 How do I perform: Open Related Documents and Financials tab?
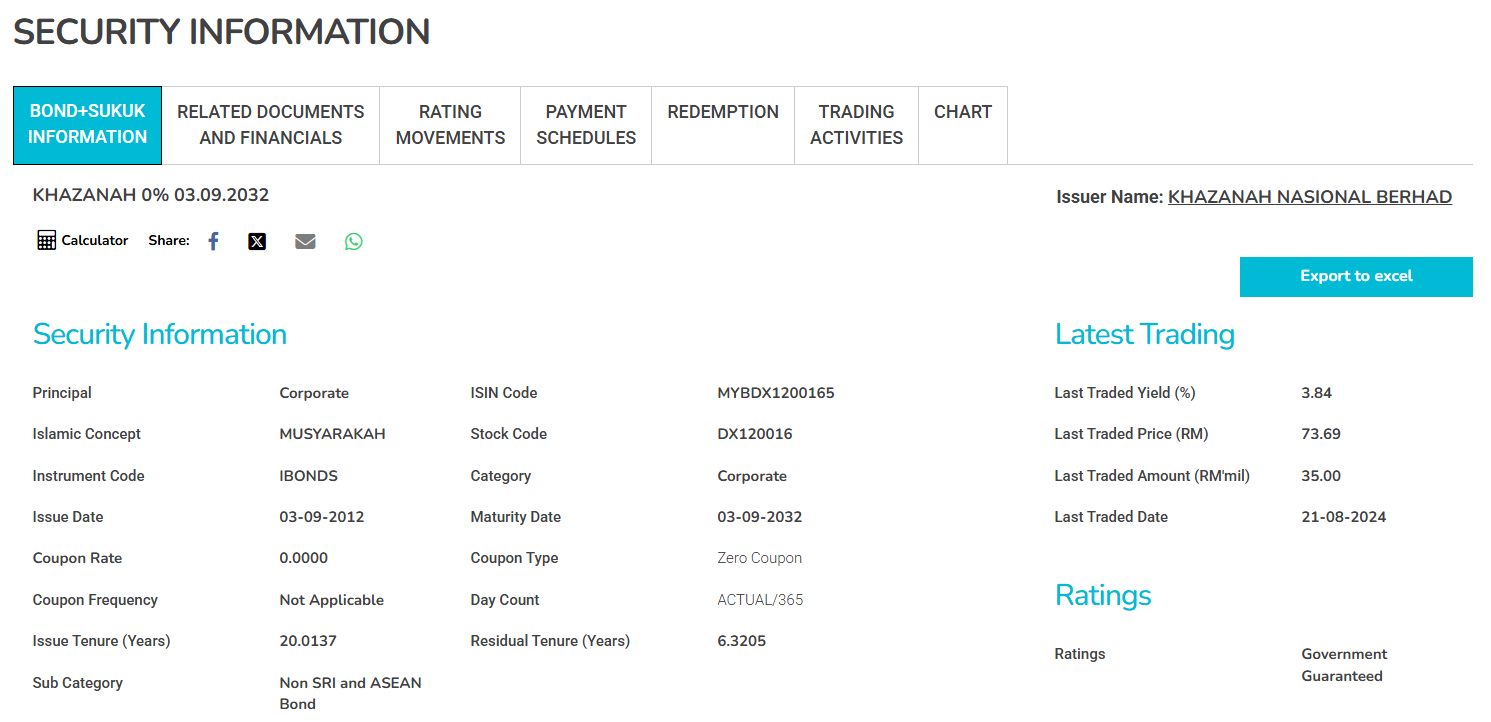point(271,125)
